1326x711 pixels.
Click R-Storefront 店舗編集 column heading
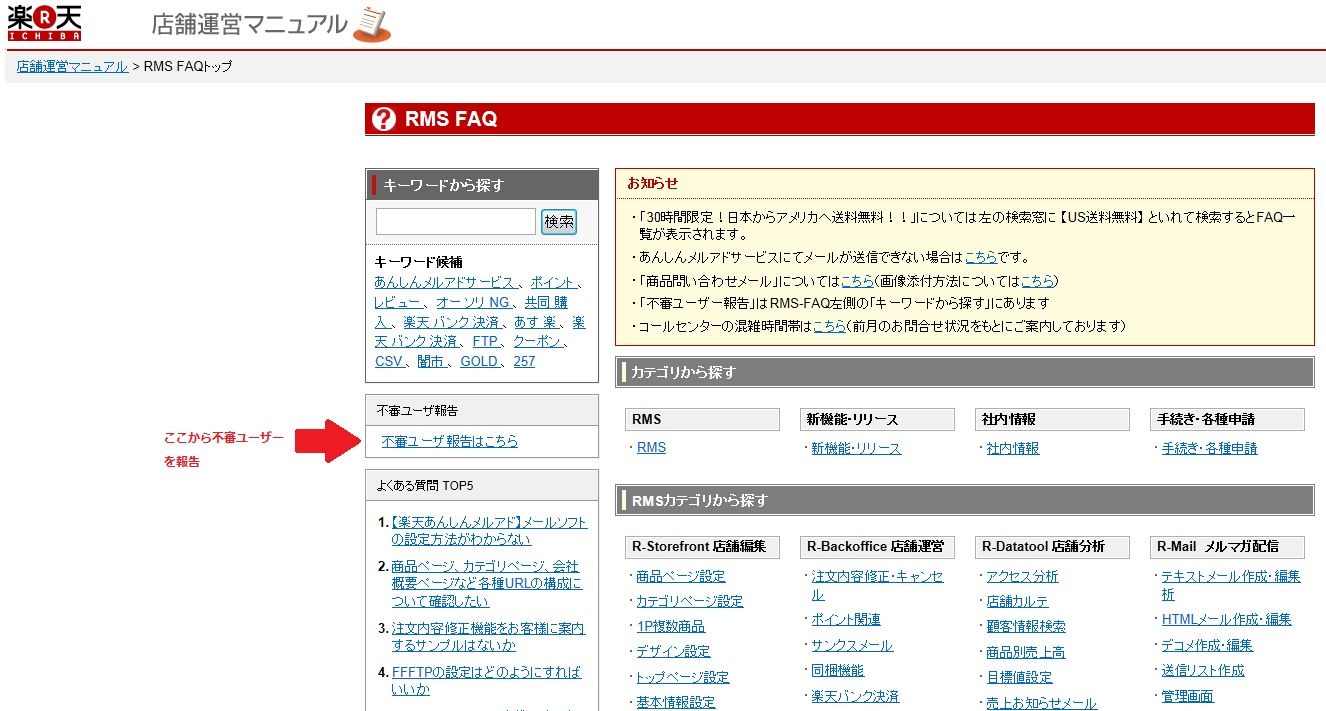point(702,547)
